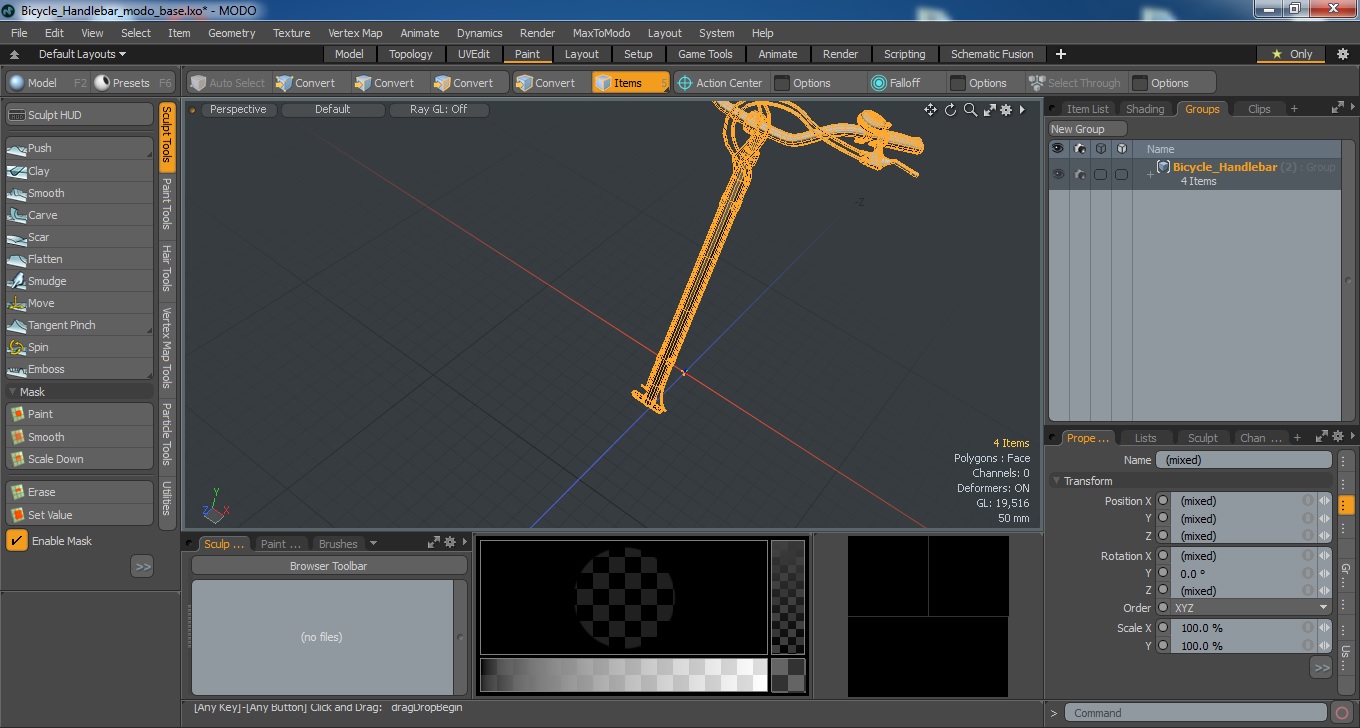Open vertical Paint Tools tab

click(x=167, y=204)
